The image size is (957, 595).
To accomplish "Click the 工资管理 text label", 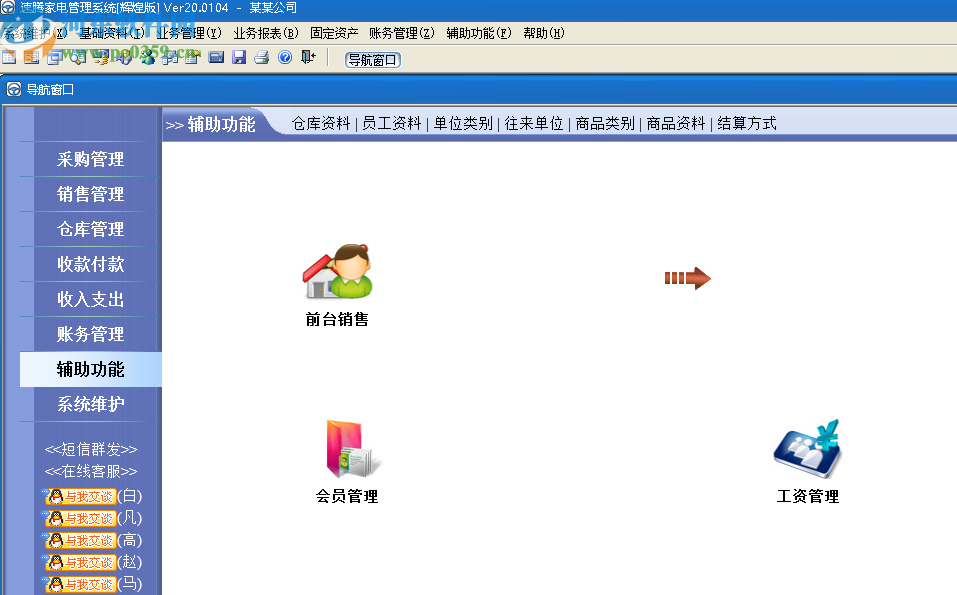I will [807, 496].
